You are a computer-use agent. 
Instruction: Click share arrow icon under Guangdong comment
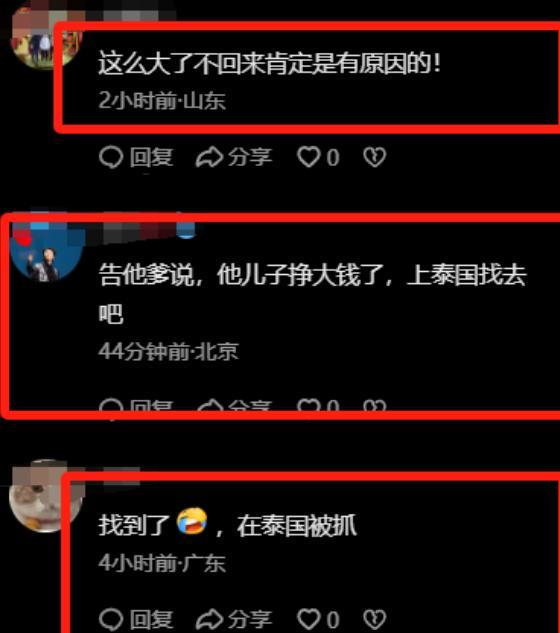click(209, 619)
